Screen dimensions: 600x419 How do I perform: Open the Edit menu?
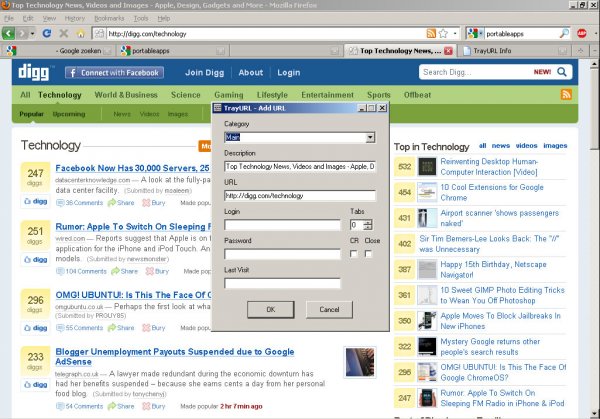[x=28, y=18]
